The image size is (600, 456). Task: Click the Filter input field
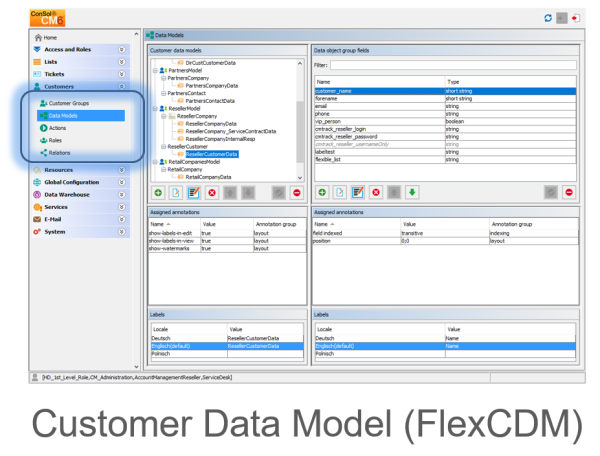(453, 65)
